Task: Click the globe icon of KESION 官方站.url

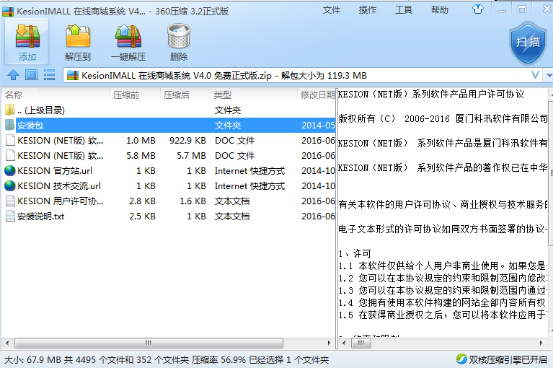Action: coord(10,171)
